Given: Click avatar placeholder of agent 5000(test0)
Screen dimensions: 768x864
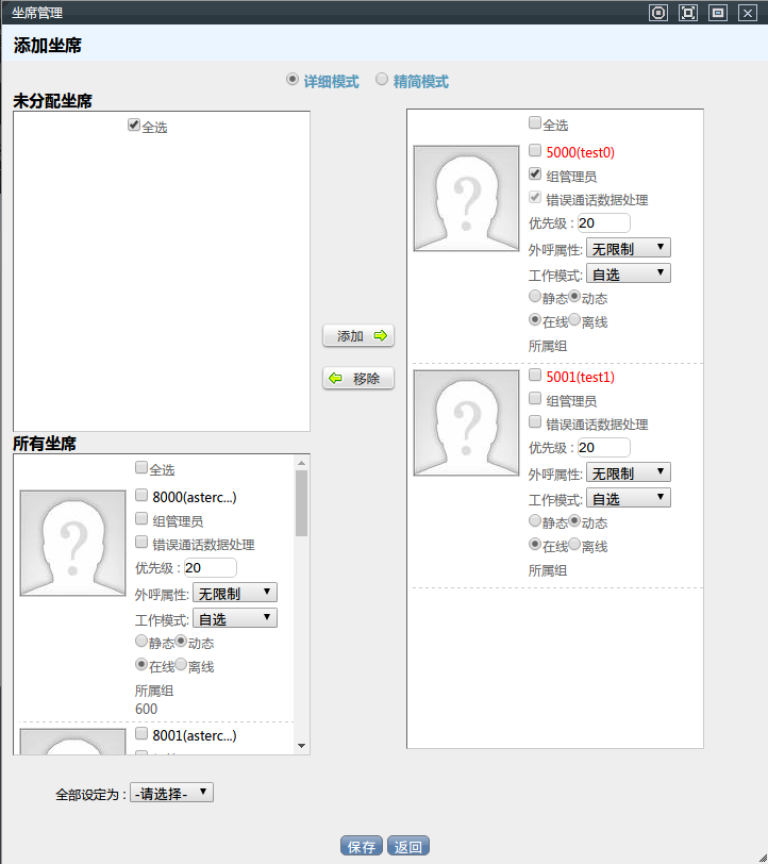Looking at the screenshot, I should tap(466, 198).
